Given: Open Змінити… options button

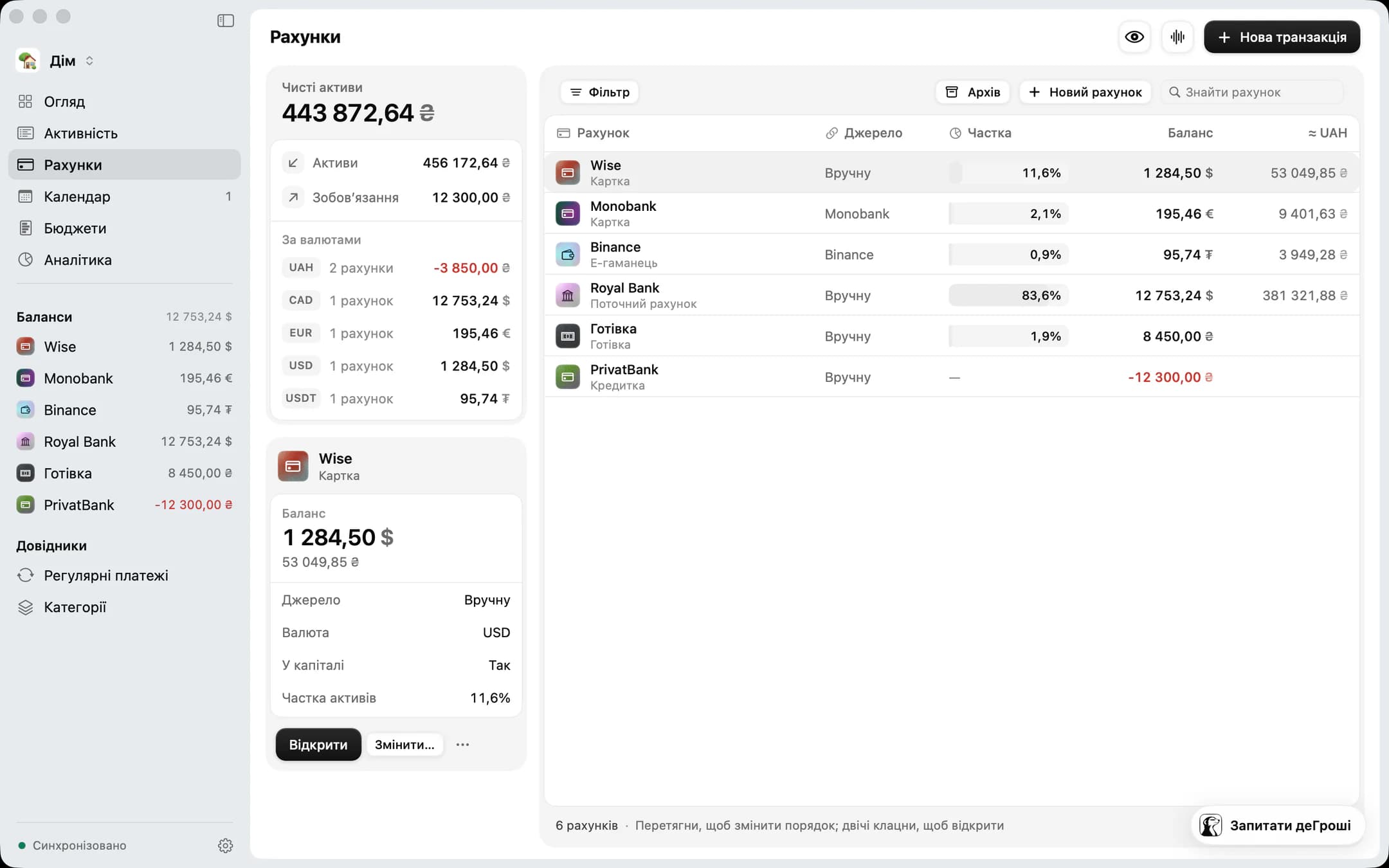Looking at the screenshot, I should pyautogui.click(x=404, y=745).
